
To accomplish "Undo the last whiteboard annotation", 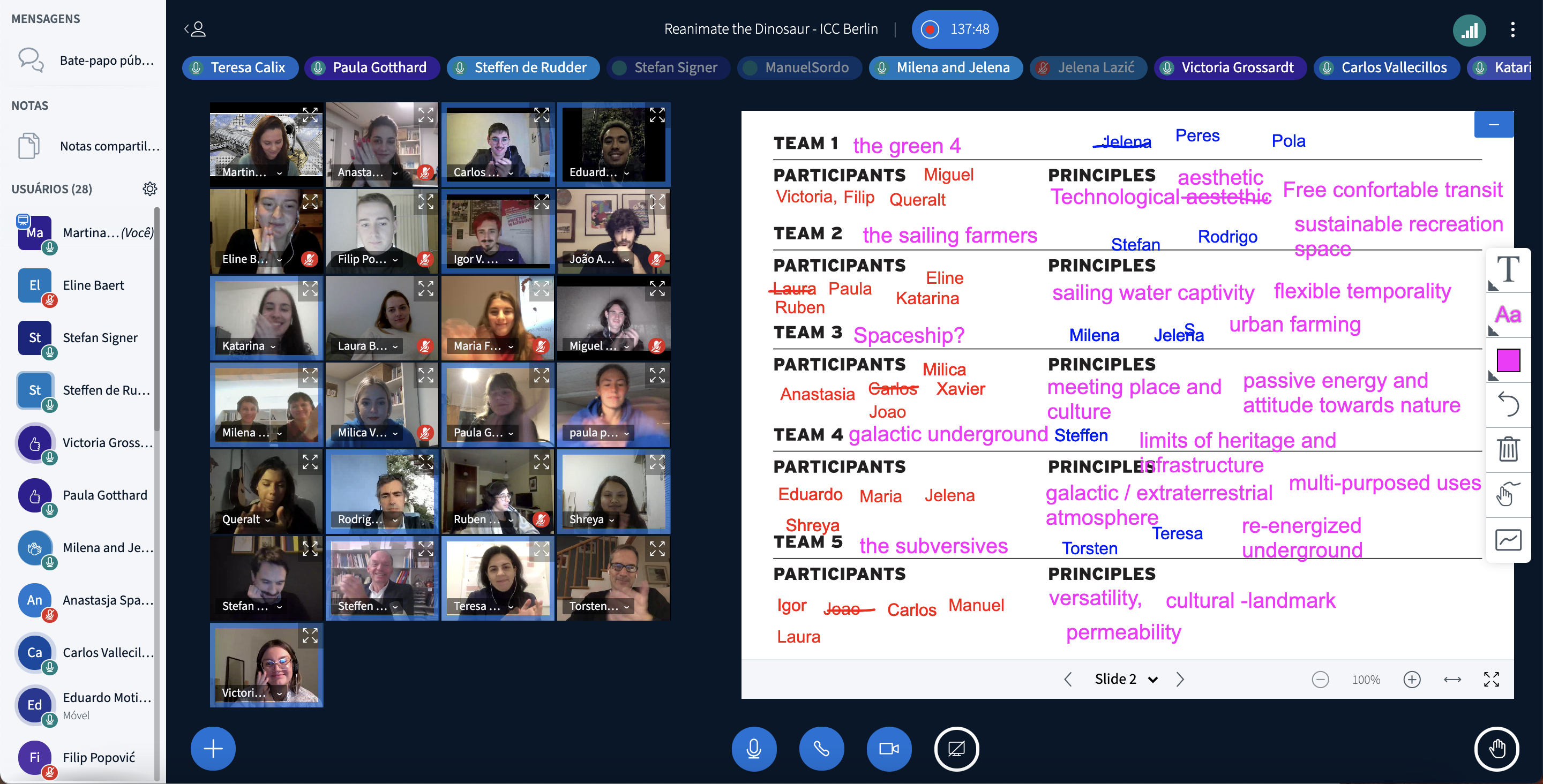I will (x=1508, y=404).
